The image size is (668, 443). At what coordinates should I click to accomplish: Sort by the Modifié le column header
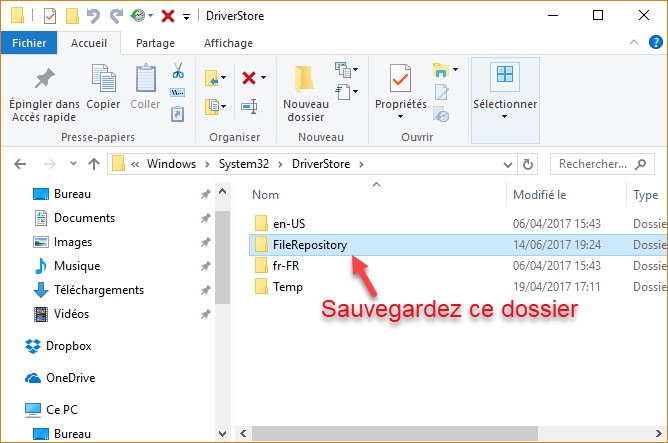pyautogui.click(x=540, y=195)
